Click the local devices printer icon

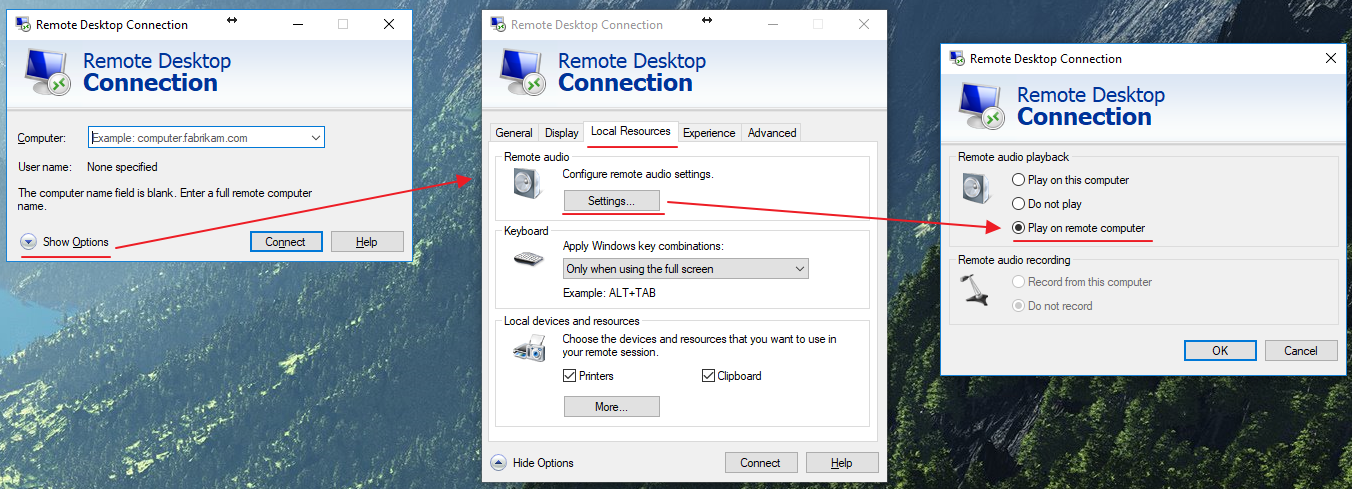tap(529, 349)
